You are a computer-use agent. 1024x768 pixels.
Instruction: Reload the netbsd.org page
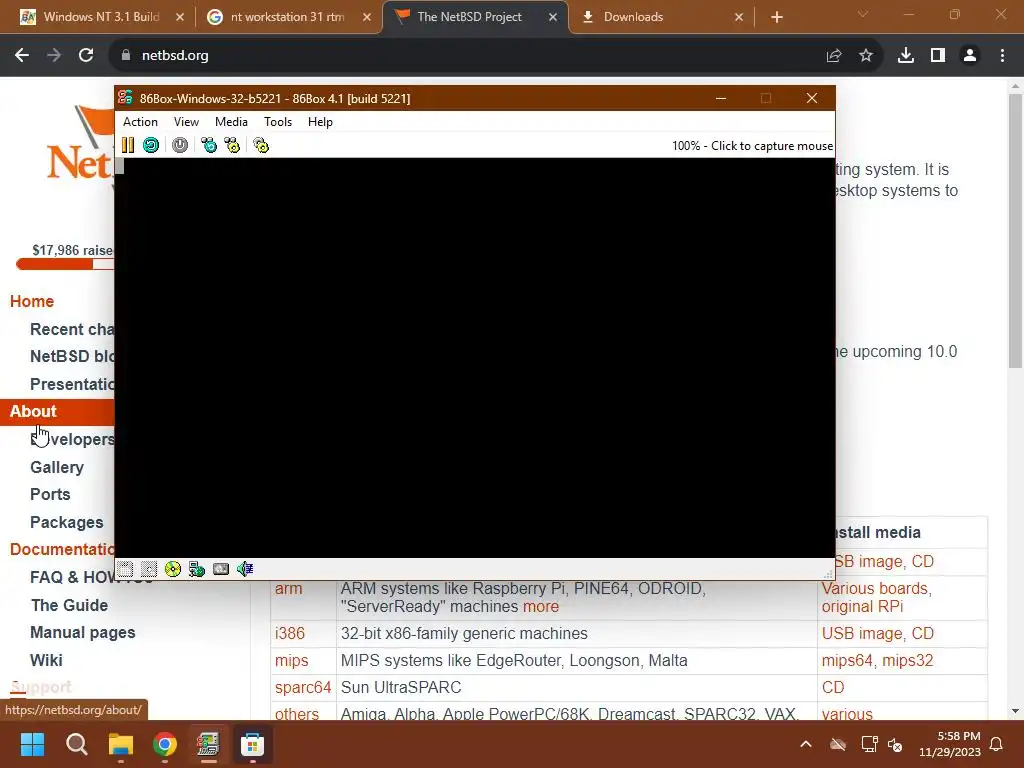[x=86, y=56]
